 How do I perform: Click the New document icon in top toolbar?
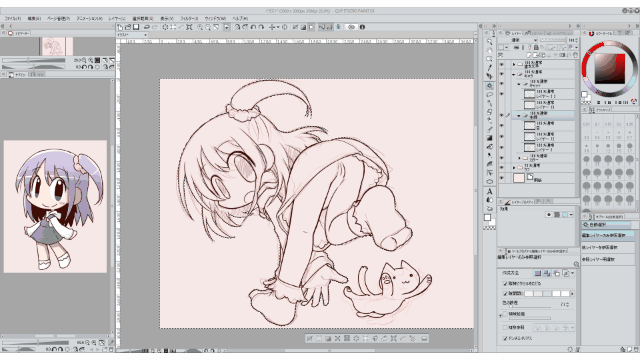[120, 27]
